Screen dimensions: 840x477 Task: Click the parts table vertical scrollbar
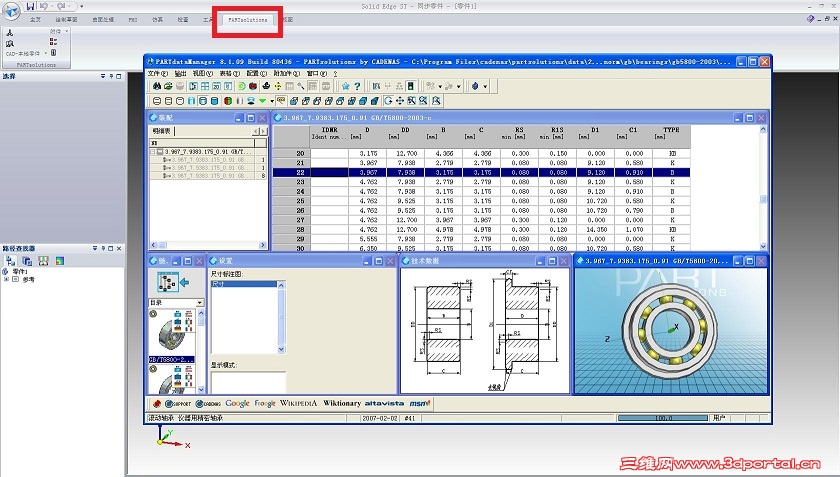click(763, 189)
